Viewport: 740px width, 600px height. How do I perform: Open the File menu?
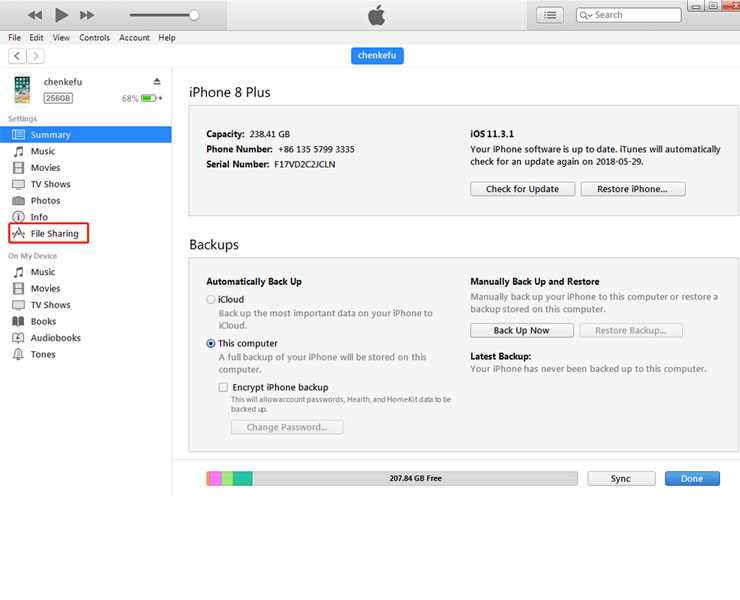tap(14, 37)
